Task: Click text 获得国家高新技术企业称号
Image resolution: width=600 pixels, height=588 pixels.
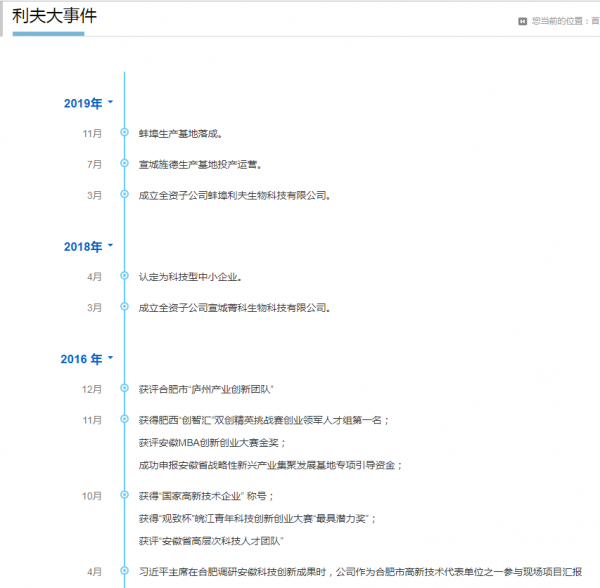Action: pyautogui.click(x=206, y=496)
